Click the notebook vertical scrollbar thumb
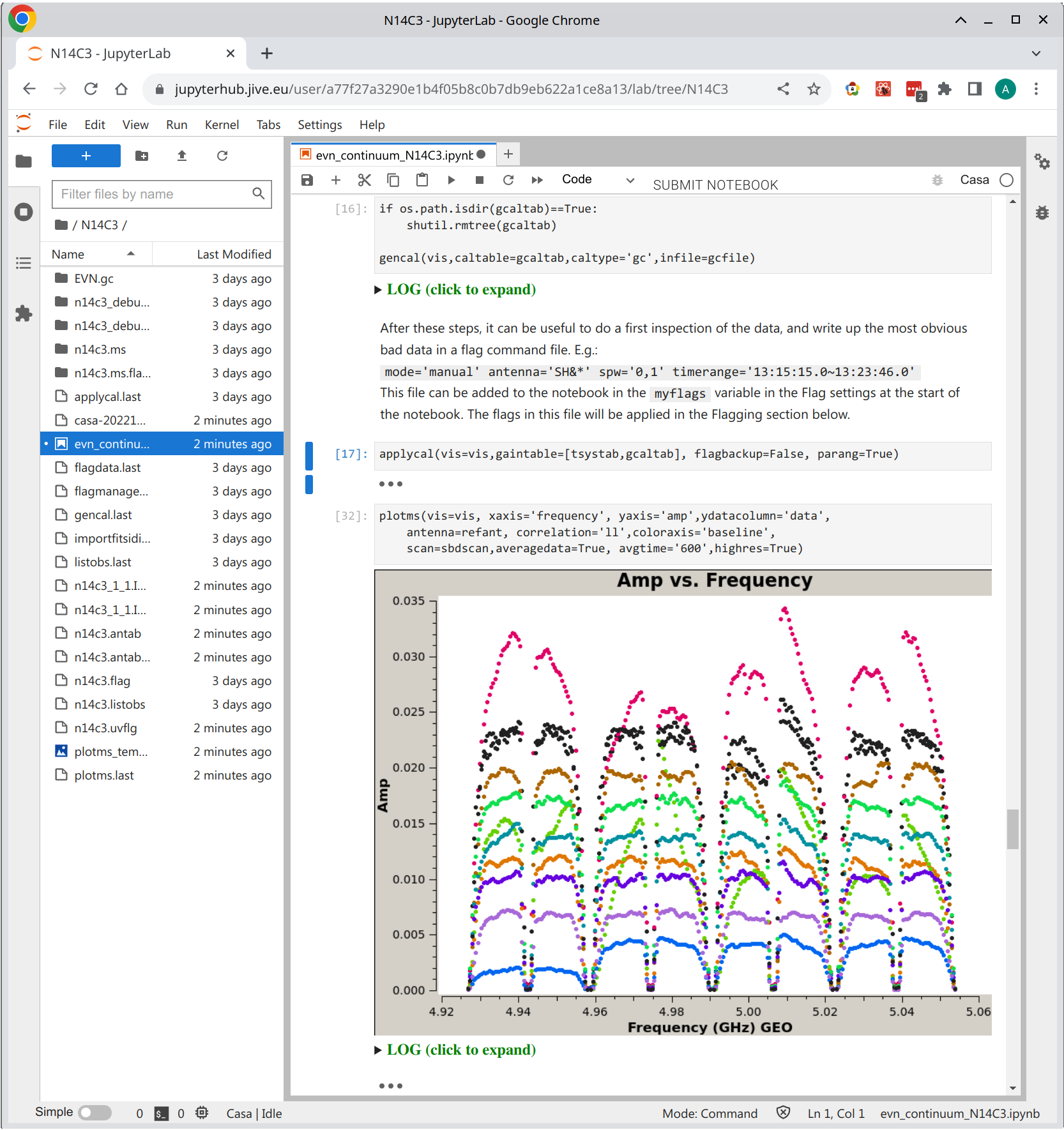 tap(1012, 829)
